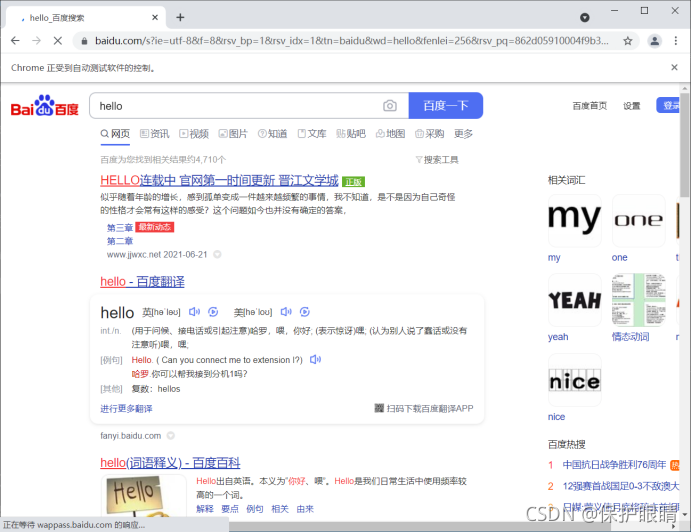This screenshot has width=692, height=532.
Task: Click the 'my' related word thumbnail
Action: [575, 221]
